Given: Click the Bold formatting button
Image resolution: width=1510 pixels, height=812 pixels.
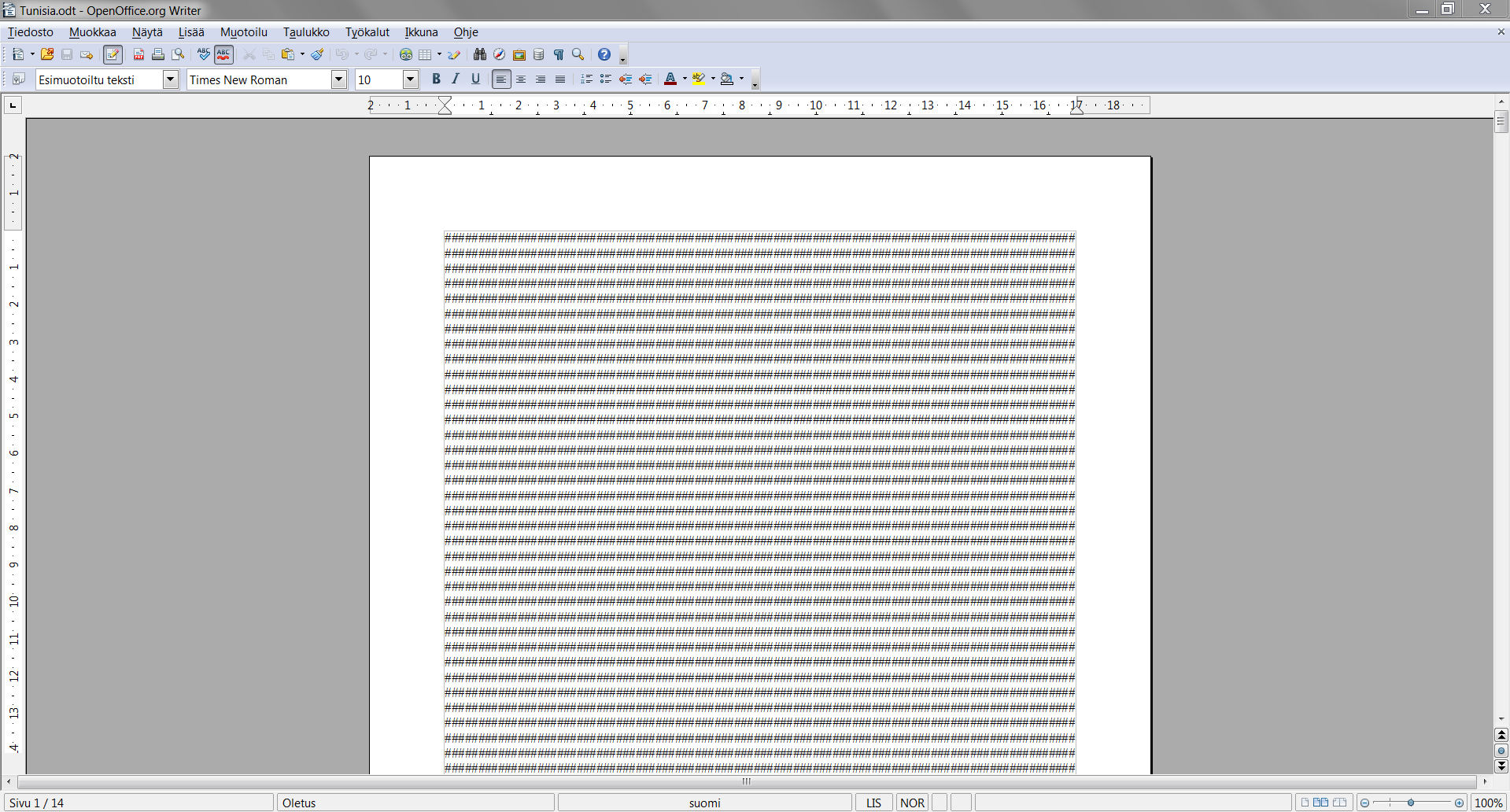Looking at the screenshot, I should [436, 79].
